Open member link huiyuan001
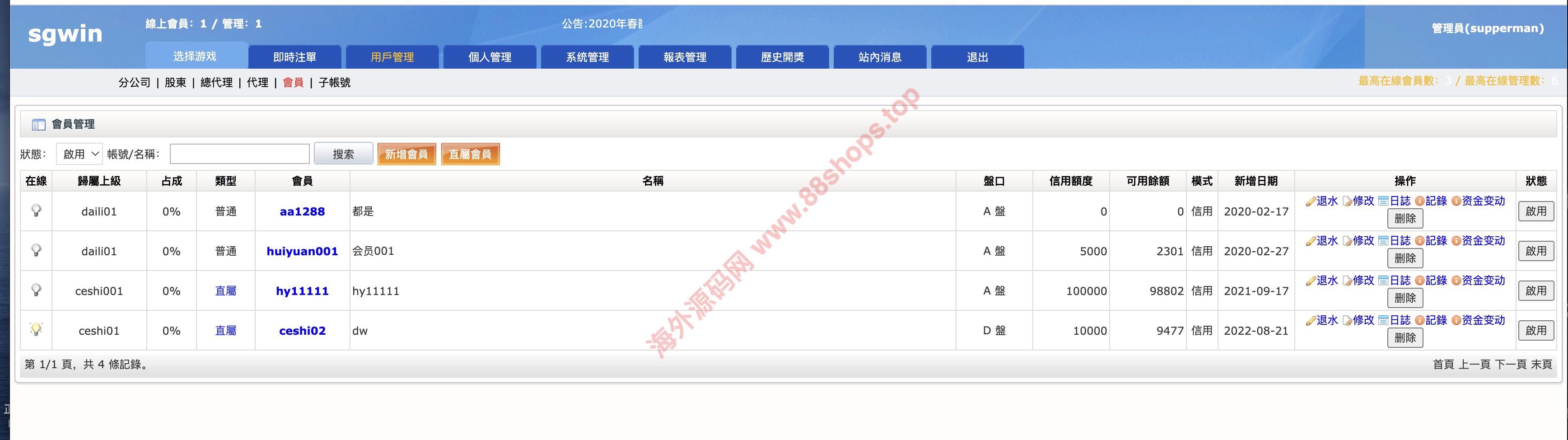 point(302,251)
